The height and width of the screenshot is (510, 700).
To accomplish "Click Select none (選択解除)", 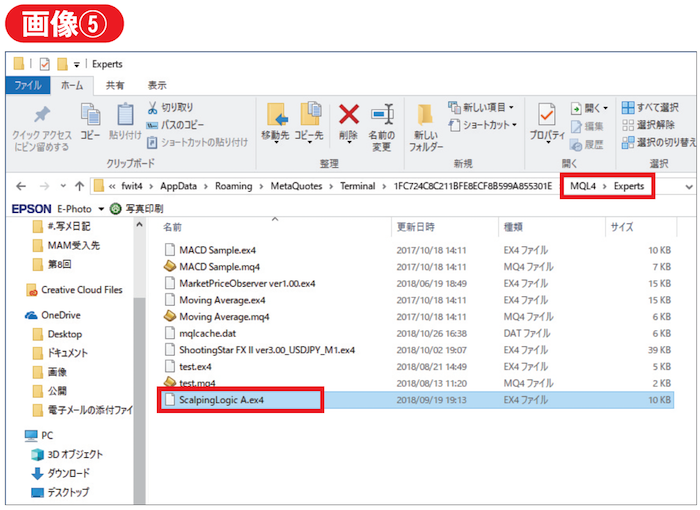I will coord(648,125).
